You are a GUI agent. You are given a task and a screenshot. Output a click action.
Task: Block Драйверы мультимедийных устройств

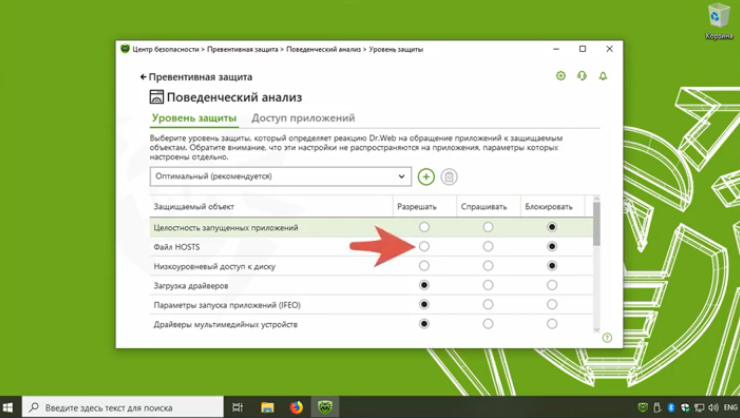point(552,324)
